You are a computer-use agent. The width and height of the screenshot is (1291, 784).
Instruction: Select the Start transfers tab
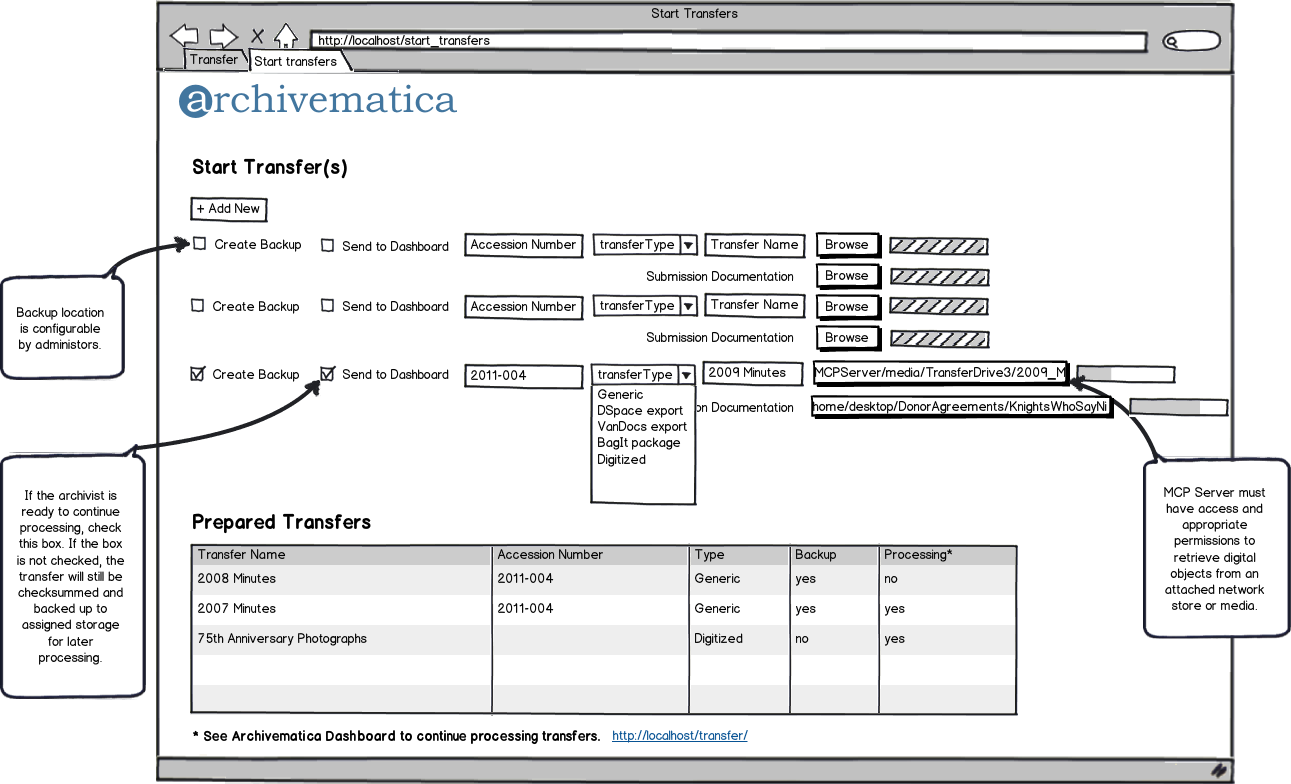click(295, 62)
